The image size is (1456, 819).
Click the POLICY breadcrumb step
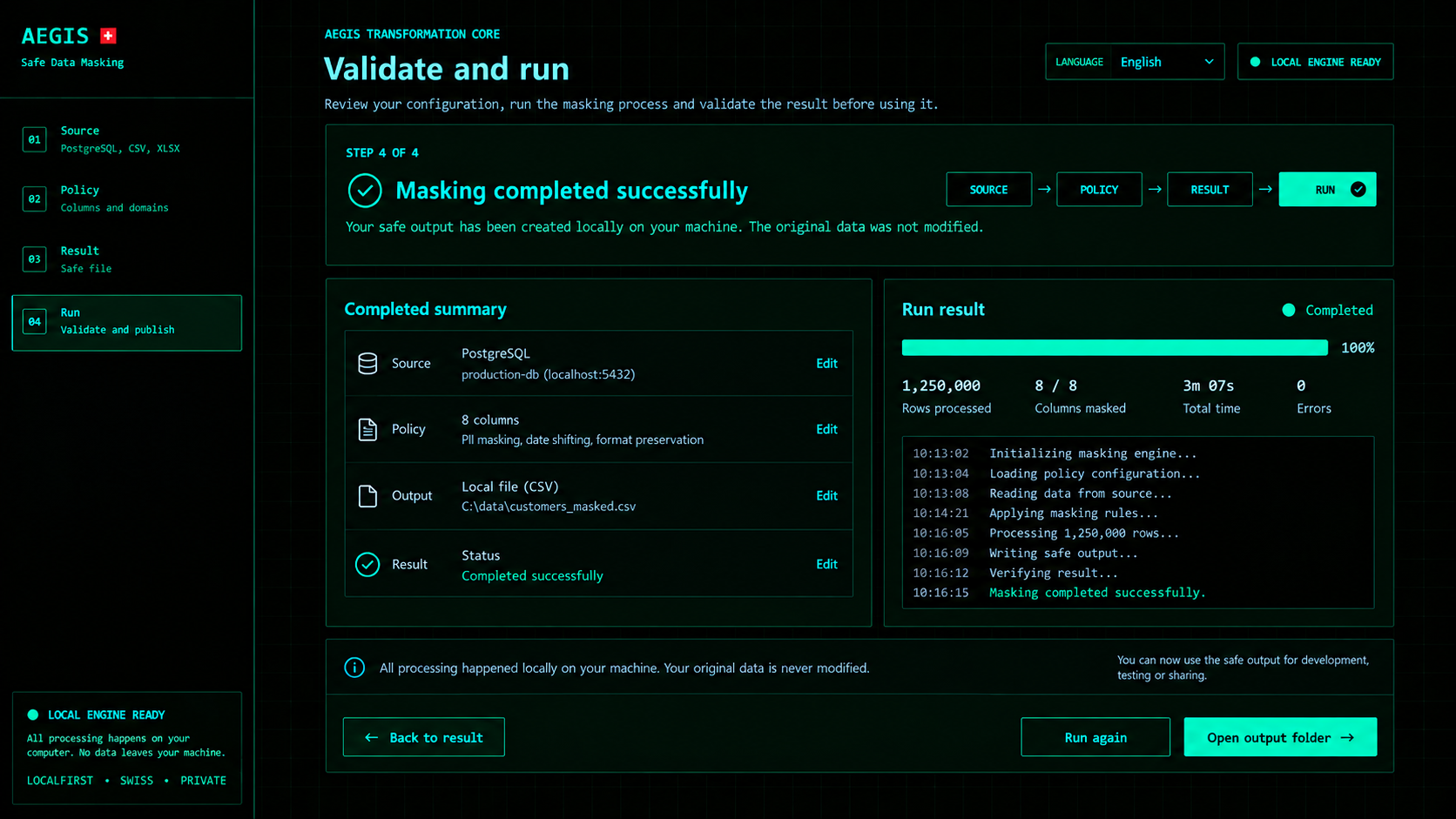tap(1099, 189)
